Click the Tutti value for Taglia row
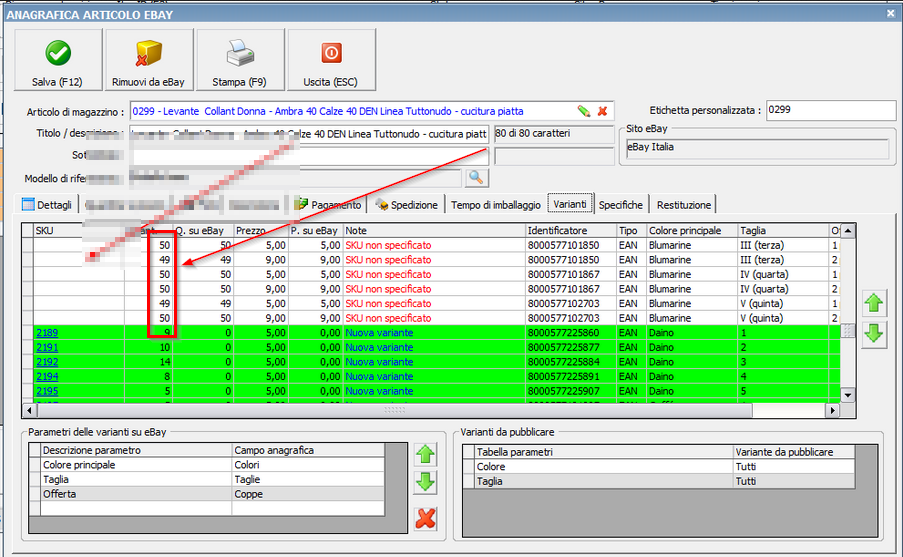This screenshot has width=903, height=557. [794, 481]
